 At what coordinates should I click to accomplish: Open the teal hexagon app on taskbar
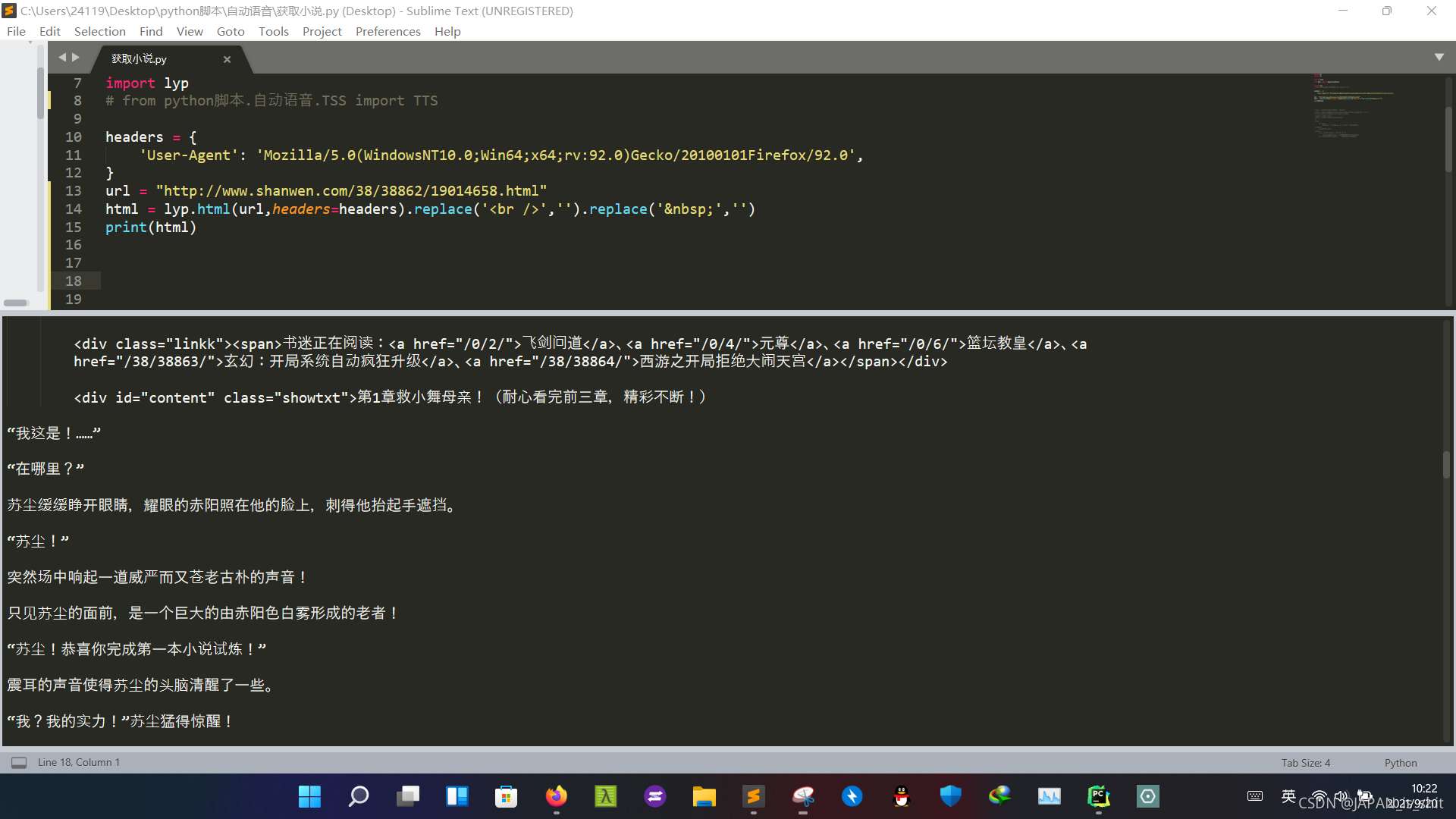pyautogui.click(x=1148, y=796)
